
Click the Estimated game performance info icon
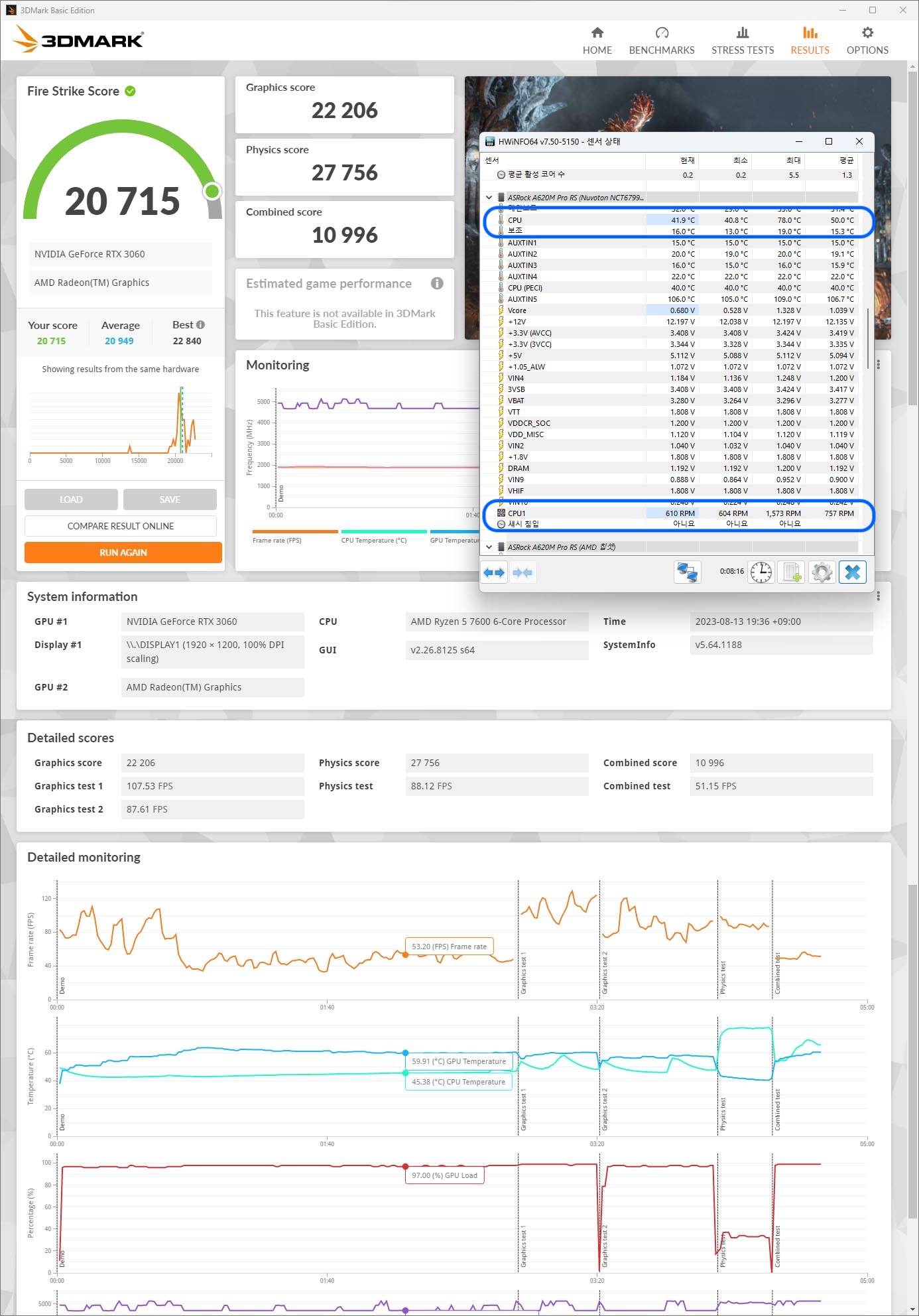tap(437, 283)
